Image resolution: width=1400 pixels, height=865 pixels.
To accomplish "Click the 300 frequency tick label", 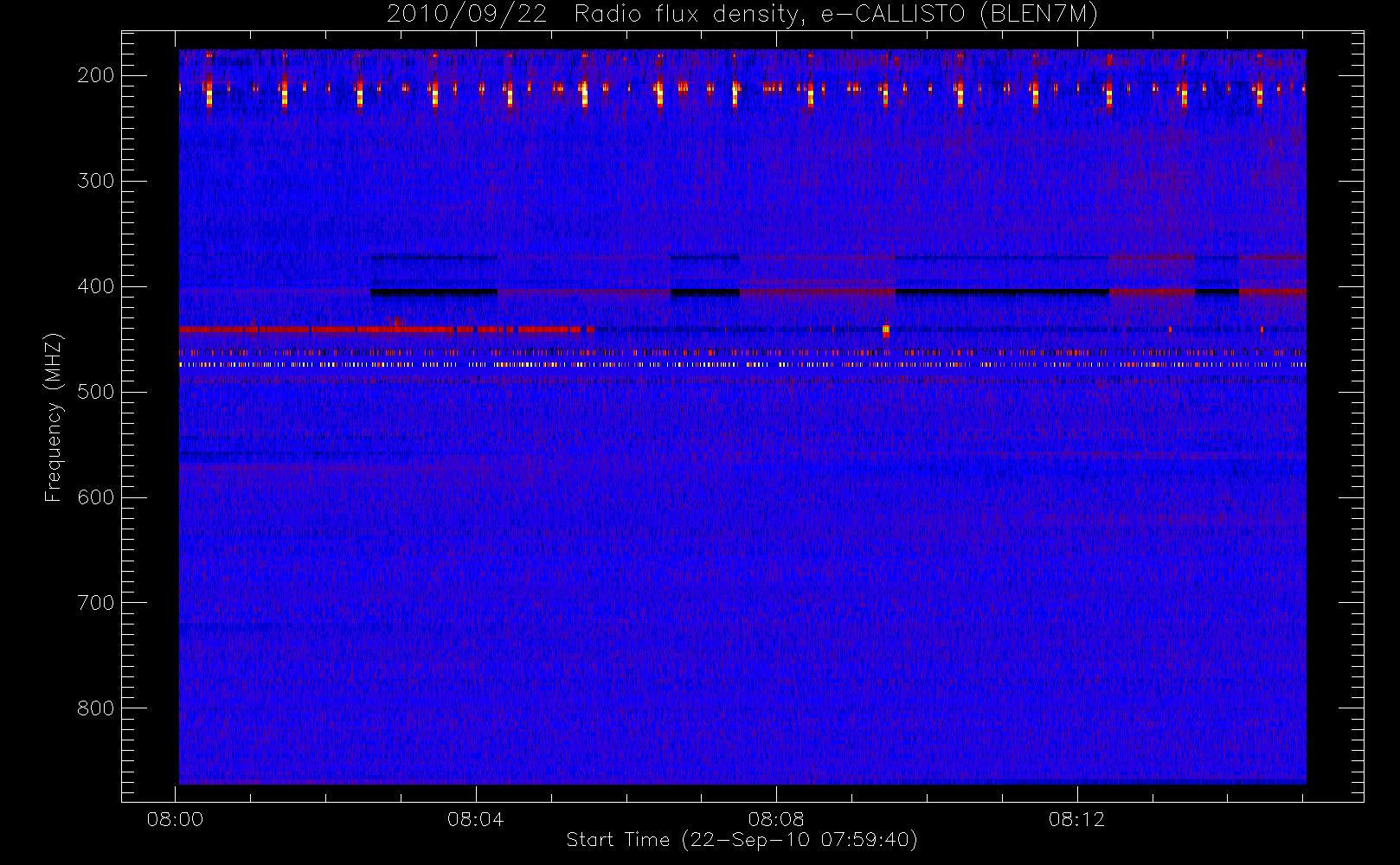I will tap(96, 181).
